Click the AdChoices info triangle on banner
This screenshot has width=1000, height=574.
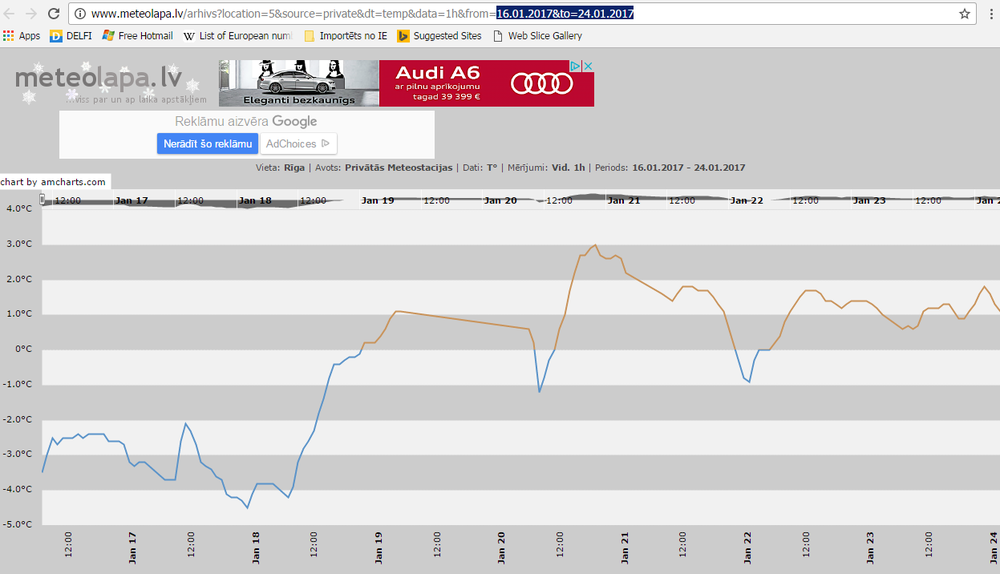pyautogui.click(x=575, y=66)
